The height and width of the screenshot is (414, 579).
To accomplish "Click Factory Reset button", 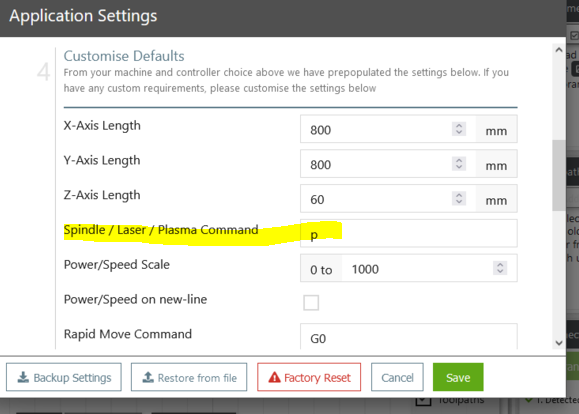I will 309,377.
